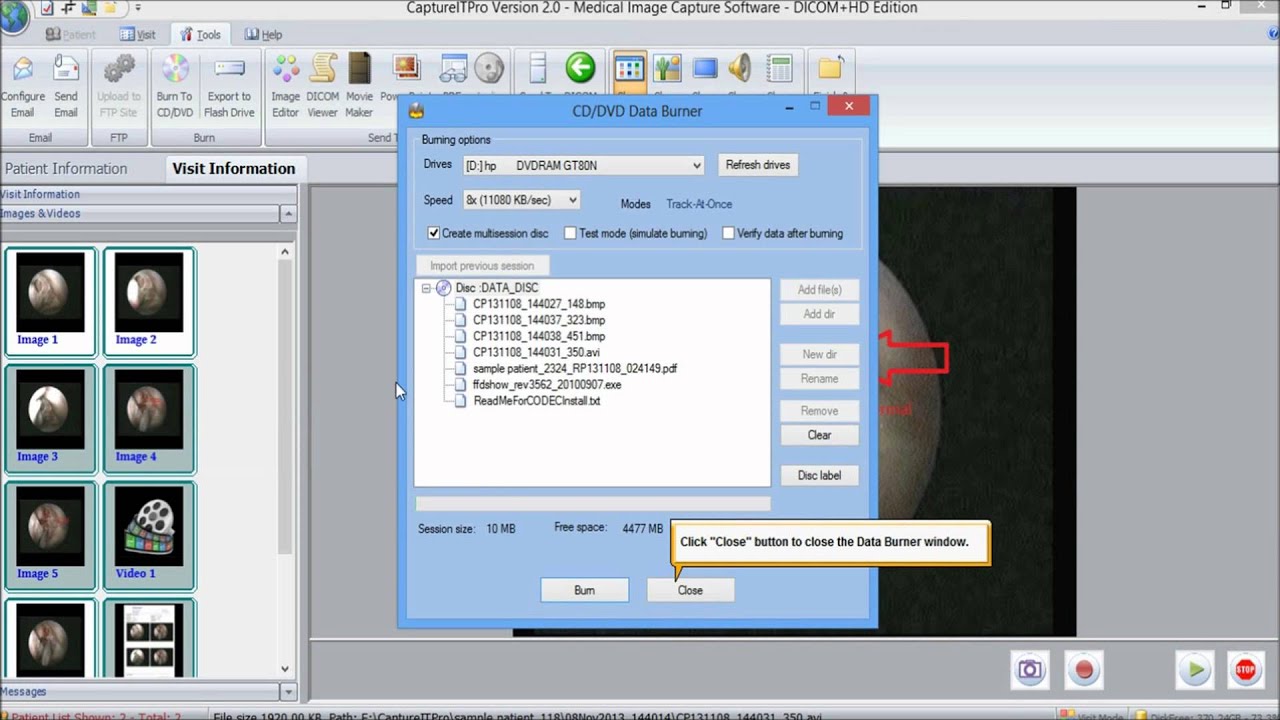This screenshot has width=1280, height=720.
Task: Open the Movie Maker tool
Action: click(359, 87)
